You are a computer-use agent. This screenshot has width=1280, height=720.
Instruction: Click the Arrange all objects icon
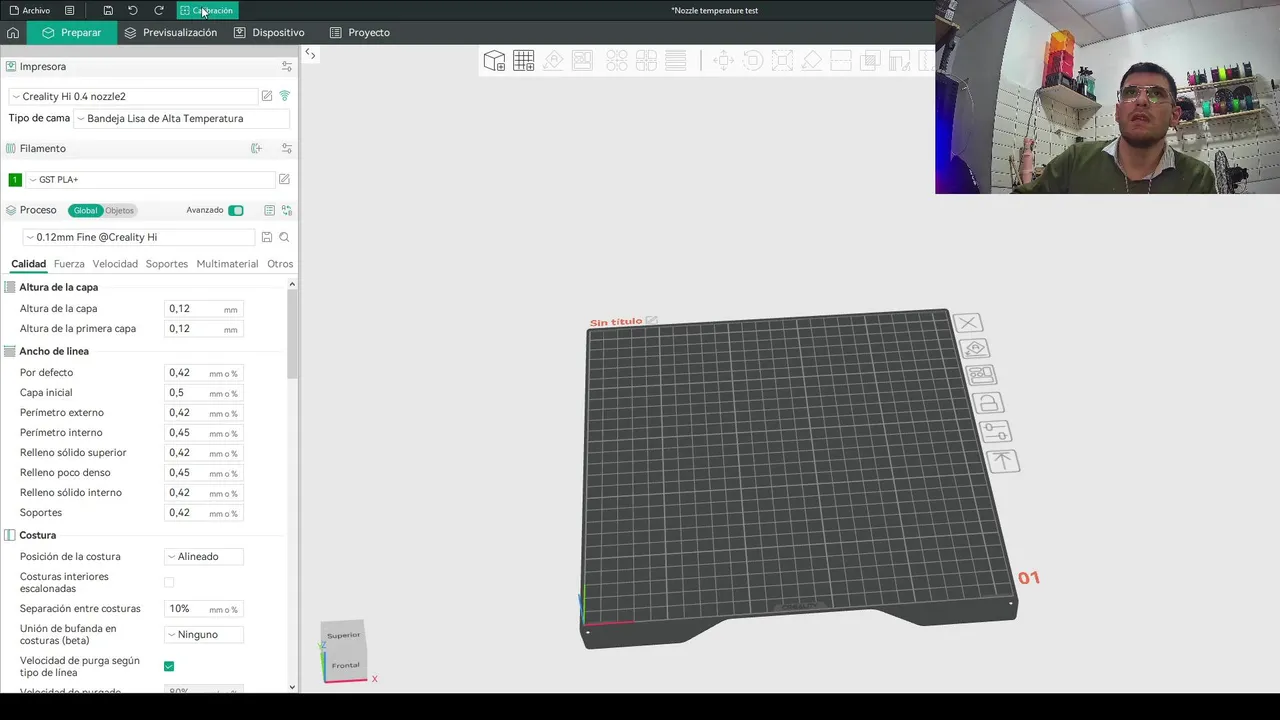tap(582, 61)
